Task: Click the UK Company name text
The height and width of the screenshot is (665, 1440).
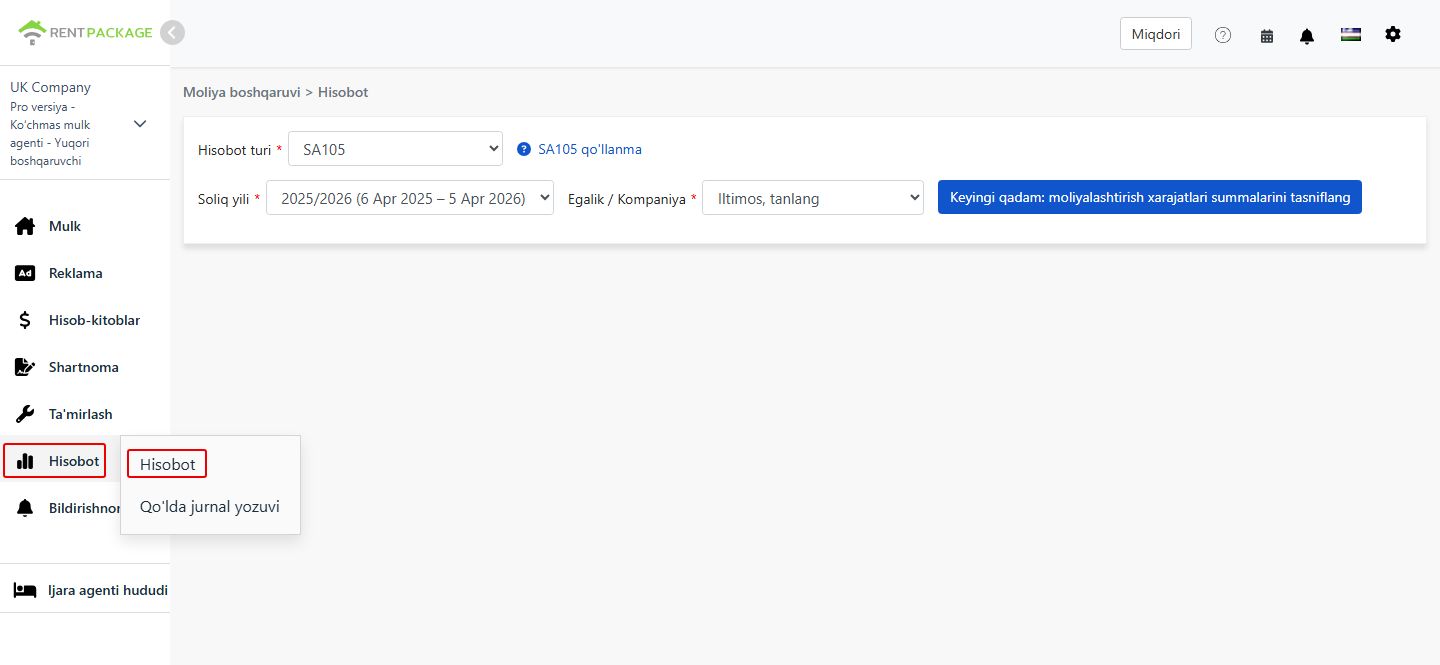Action: point(50,87)
